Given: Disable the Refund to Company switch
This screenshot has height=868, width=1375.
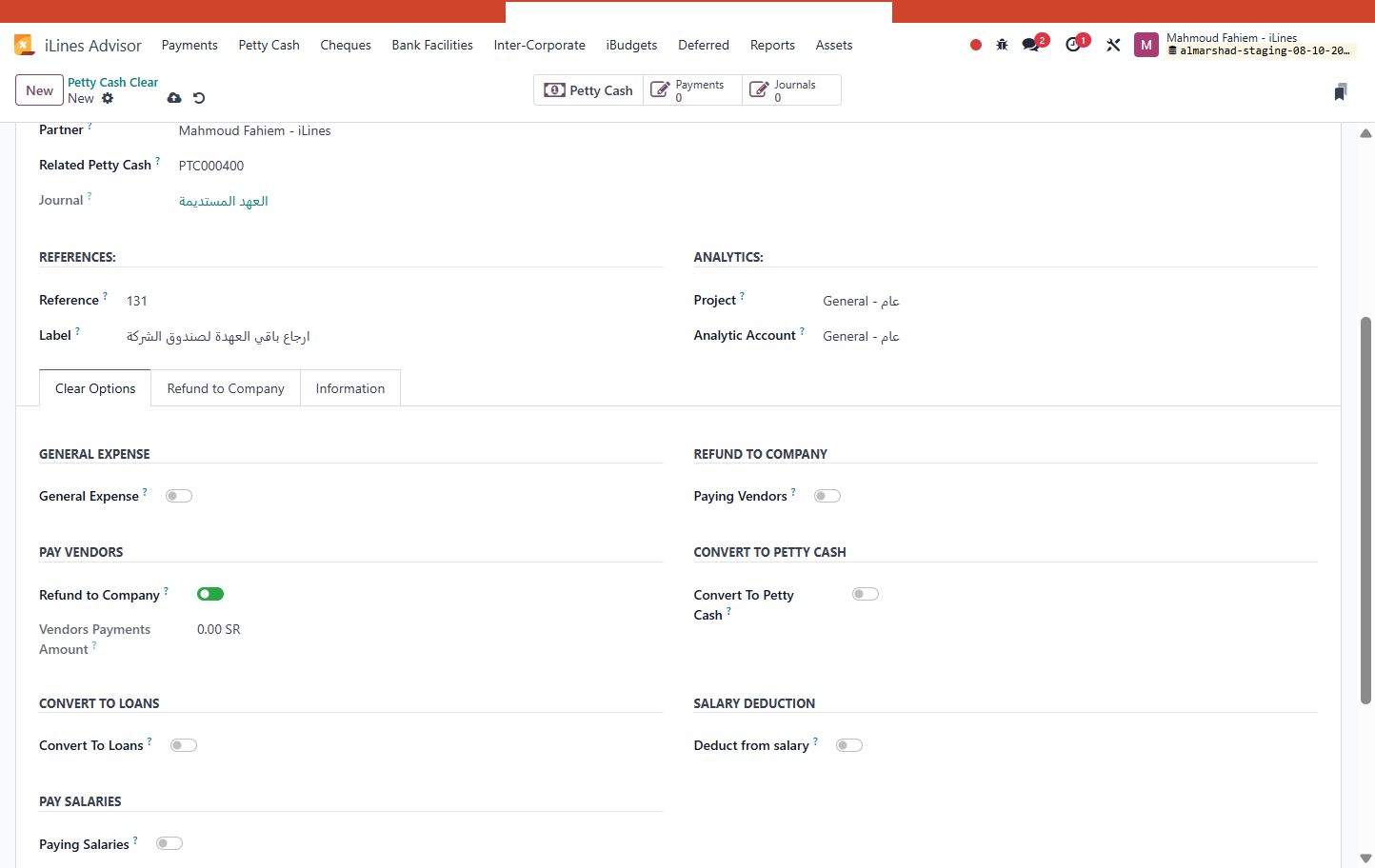Looking at the screenshot, I should tap(210, 594).
